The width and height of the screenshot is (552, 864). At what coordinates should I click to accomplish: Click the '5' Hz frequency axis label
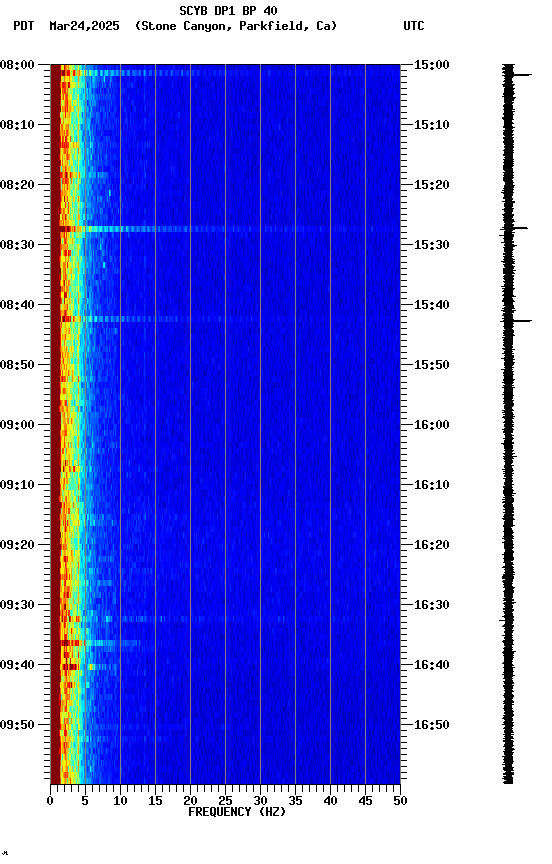point(85,801)
